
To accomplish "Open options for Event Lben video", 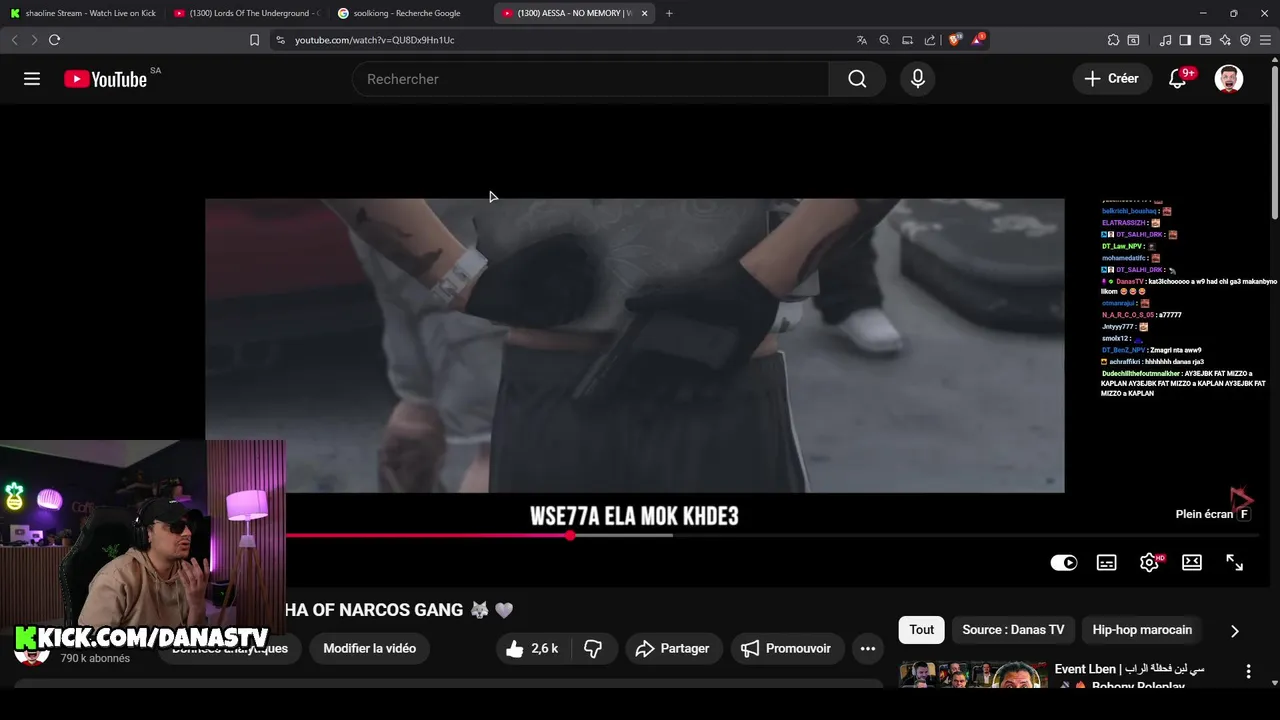I will click(1248, 672).
